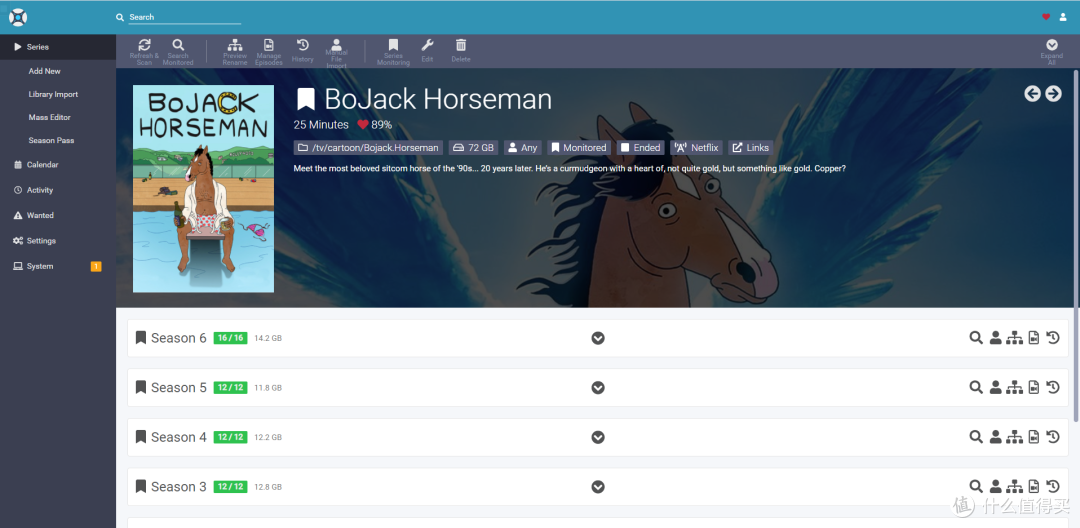Preview rename for Season 5
Image resolution: width=1080 pixels, height=528 pixels.
[1014, 387]
